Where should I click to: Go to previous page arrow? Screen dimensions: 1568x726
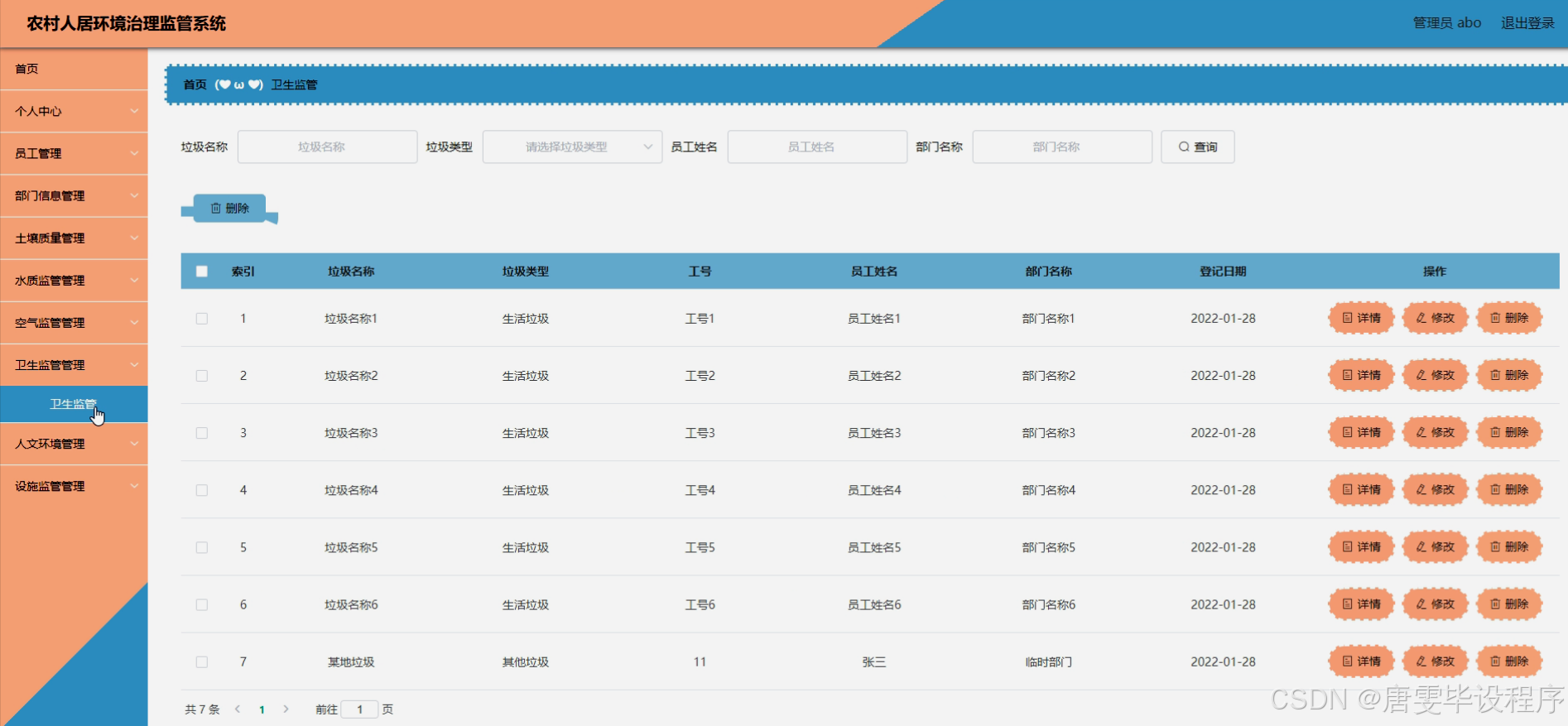pos(238,709)
